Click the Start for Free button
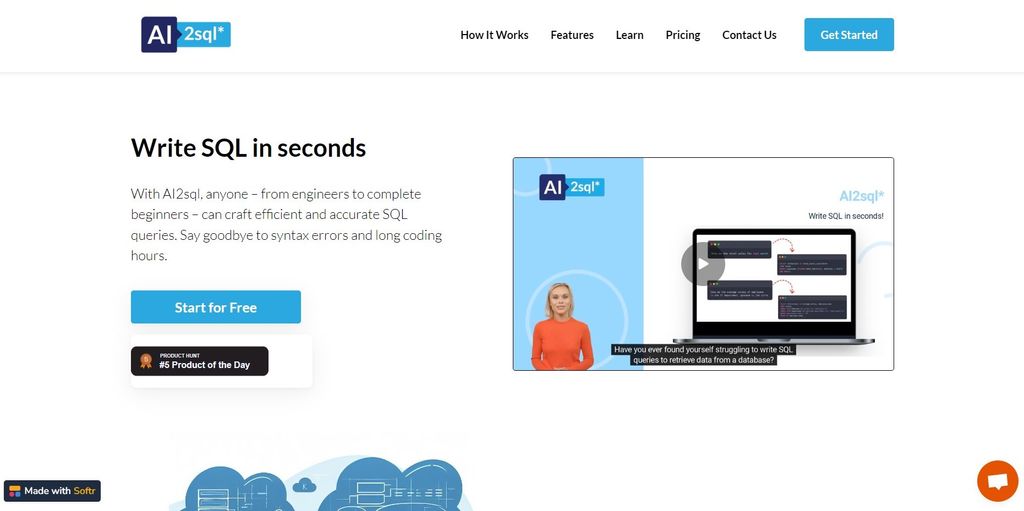Viewport: 1024px width, 511px height. tap(216, 307)
